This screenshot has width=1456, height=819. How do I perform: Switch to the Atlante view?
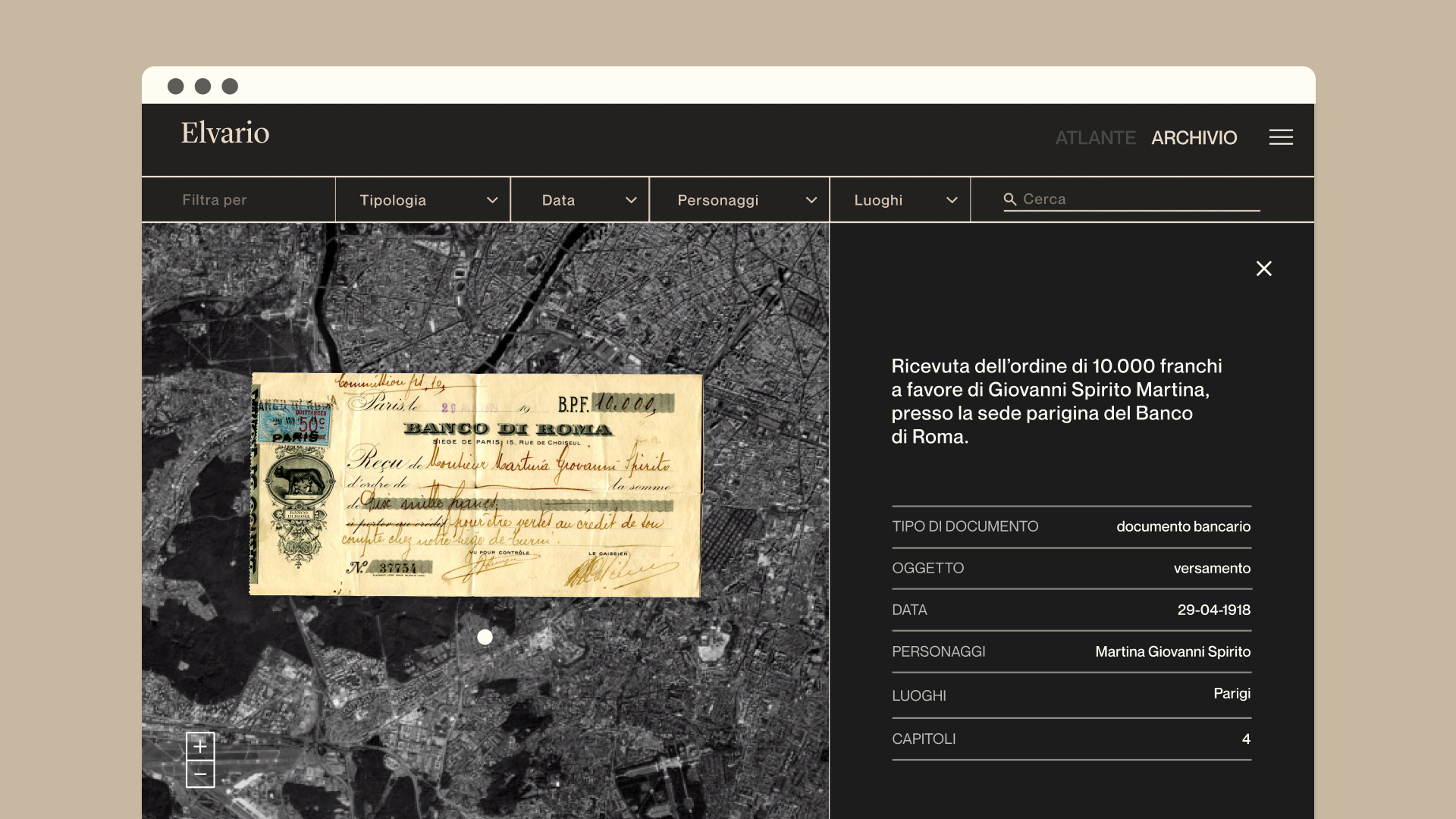(x=1095, y=138)
